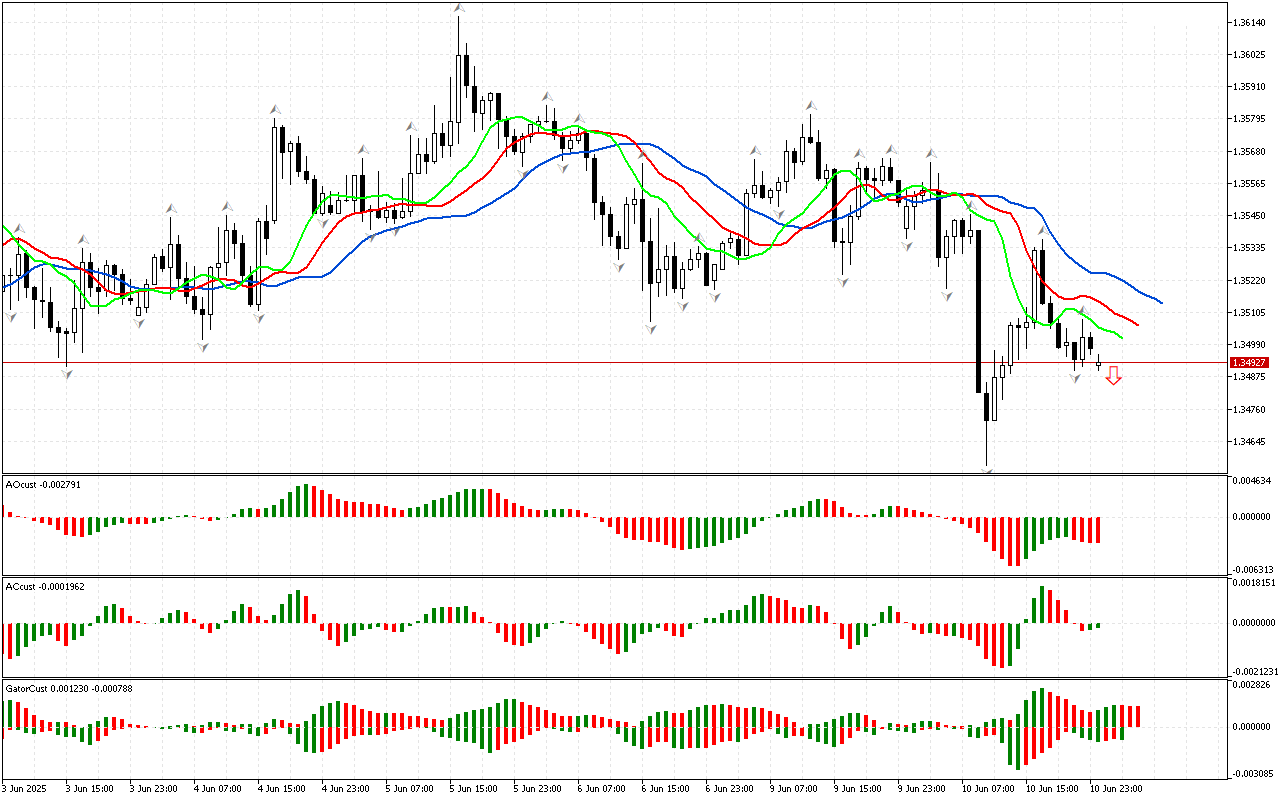Click the red horizontal bid price line
This screenshot has width=1280, height=800.
[x=600, y=362]
